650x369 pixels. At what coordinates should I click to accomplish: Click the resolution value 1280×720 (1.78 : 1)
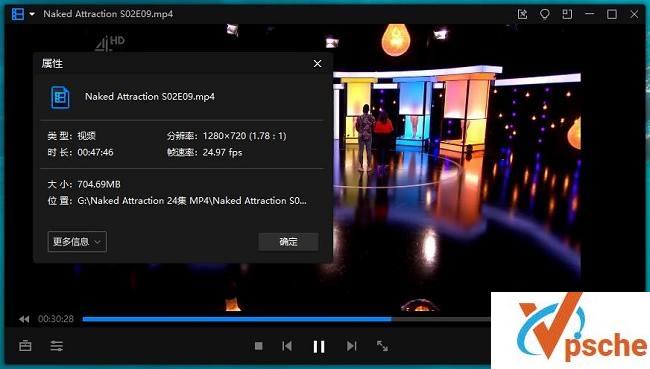point(245,136)
